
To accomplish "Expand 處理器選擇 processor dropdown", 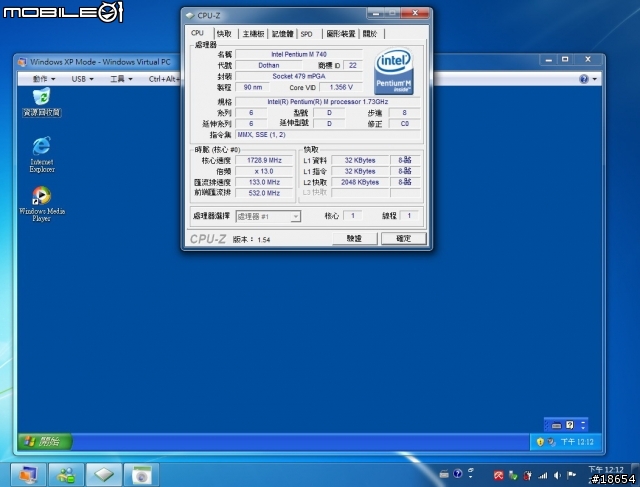I will [x=296, y=216].
